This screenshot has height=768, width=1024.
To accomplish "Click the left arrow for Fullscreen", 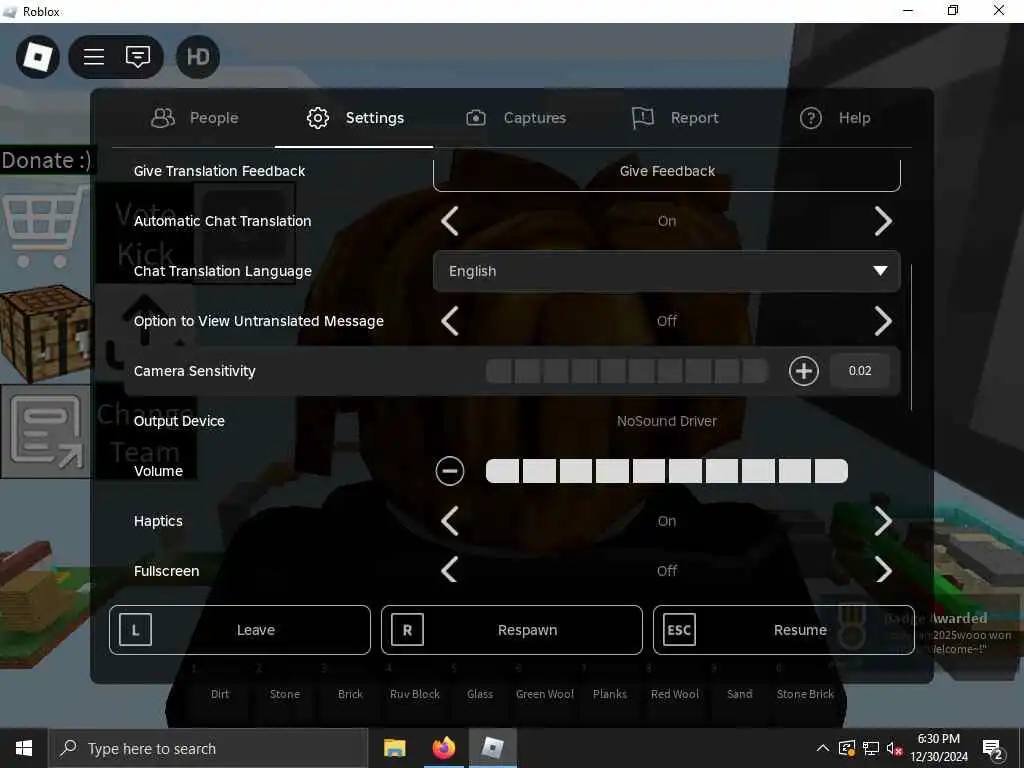I will 450,571.
